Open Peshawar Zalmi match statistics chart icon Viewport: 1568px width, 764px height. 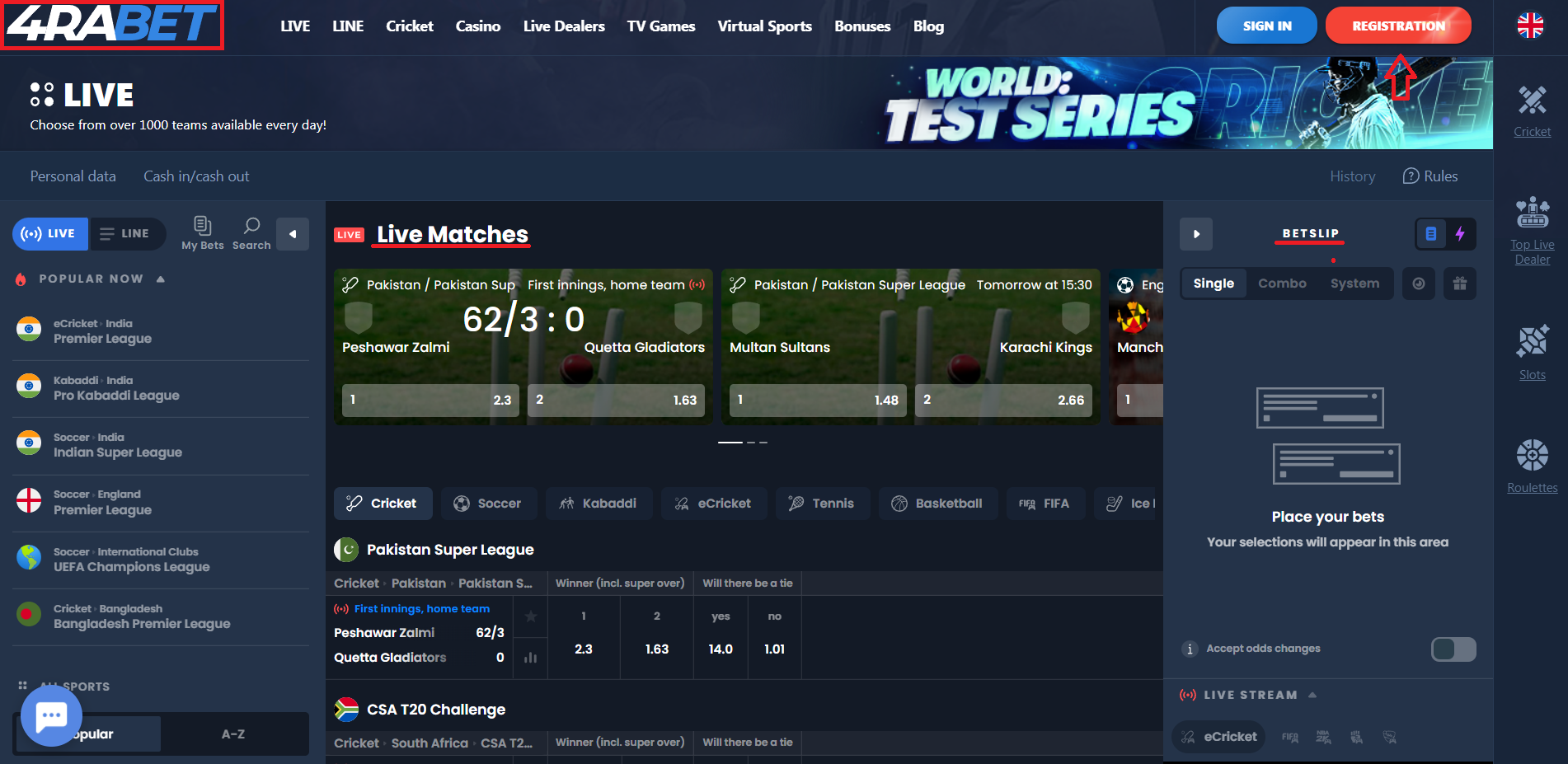[531, 658]
